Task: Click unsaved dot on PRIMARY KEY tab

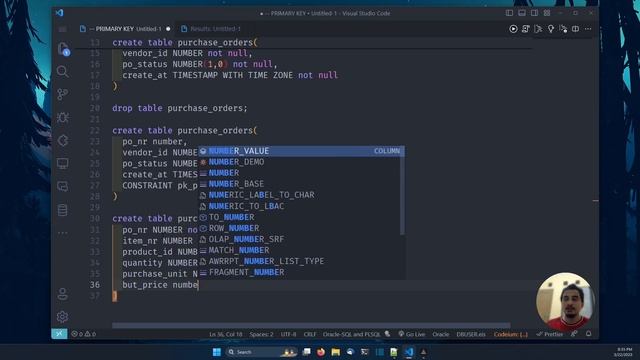Action: (x=168, y=29)
